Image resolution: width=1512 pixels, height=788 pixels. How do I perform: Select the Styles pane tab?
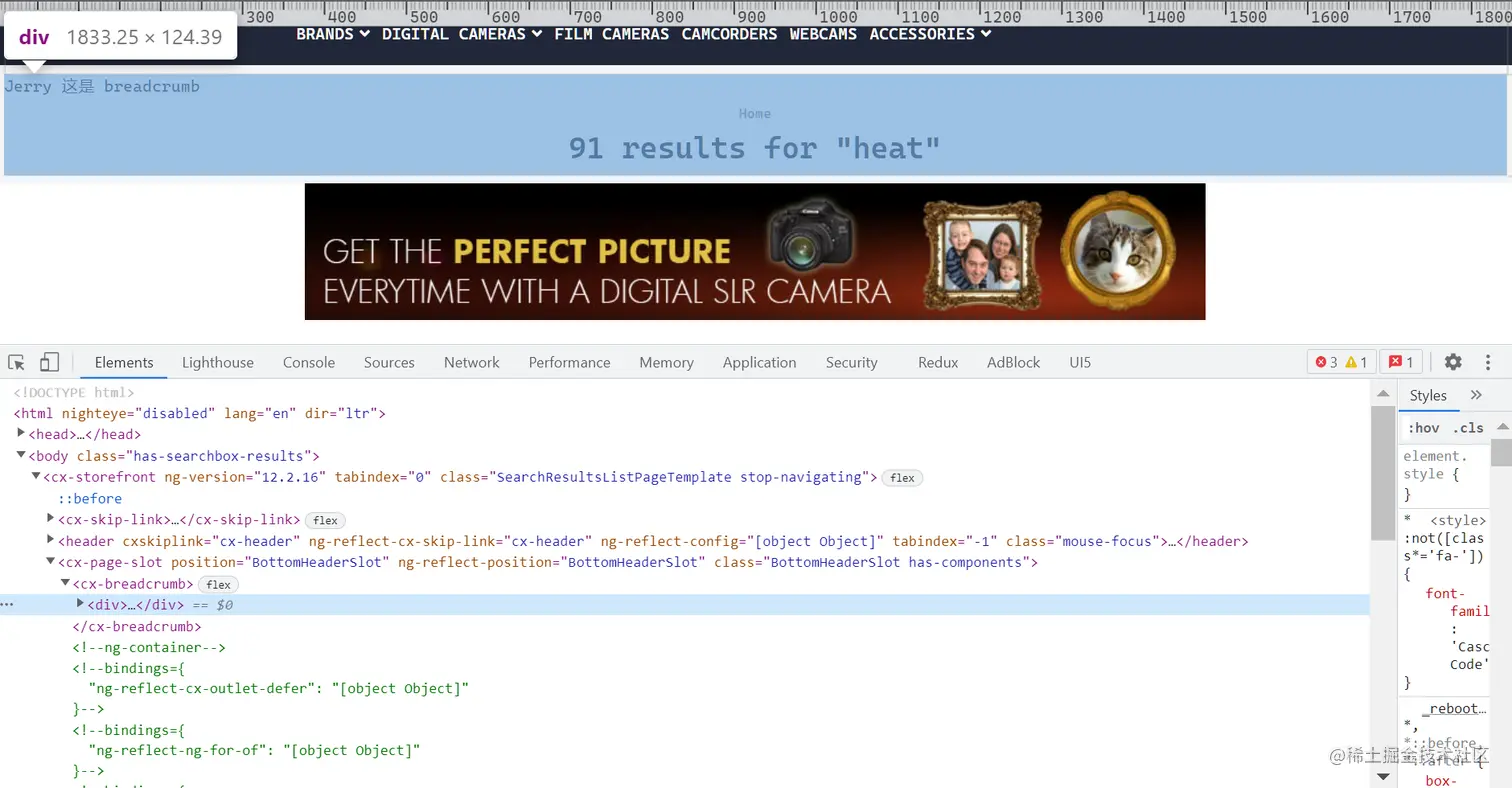click(x=1428, y=395)
